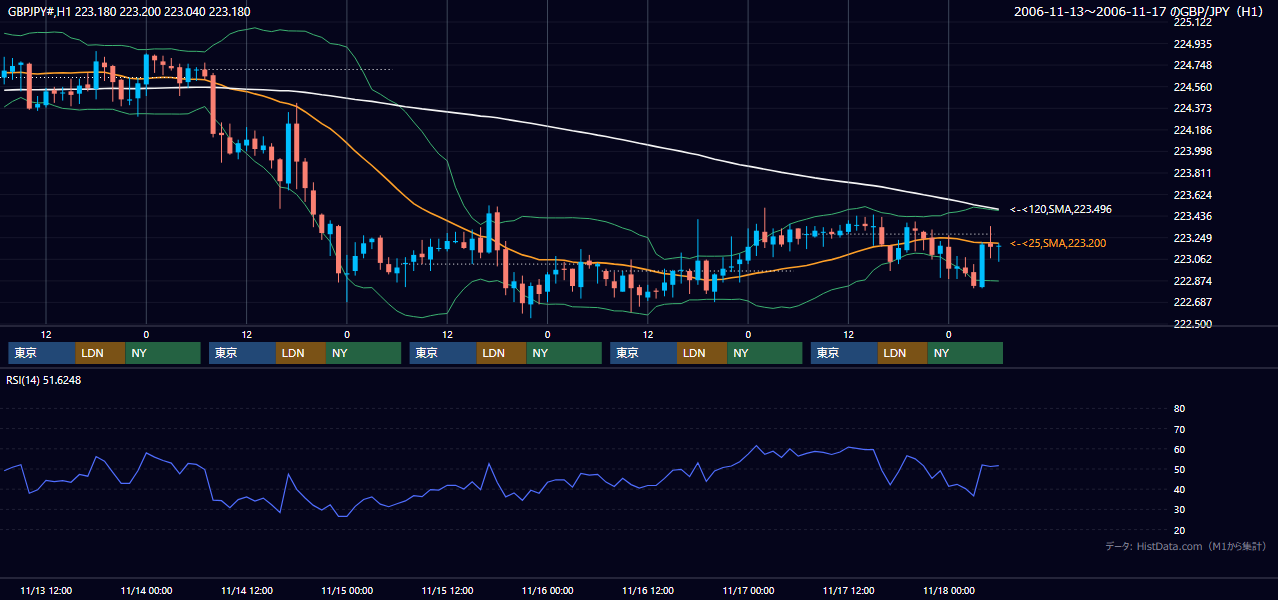Click the 223.624 price axis label
This screenshot has height=600, width=1278.
tap(1193, 195)
